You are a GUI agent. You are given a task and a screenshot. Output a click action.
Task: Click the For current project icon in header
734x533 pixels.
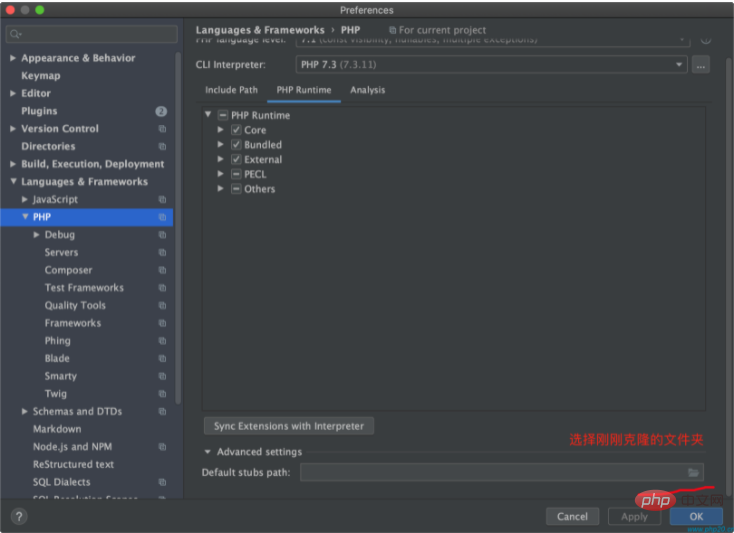pos(392,30)
